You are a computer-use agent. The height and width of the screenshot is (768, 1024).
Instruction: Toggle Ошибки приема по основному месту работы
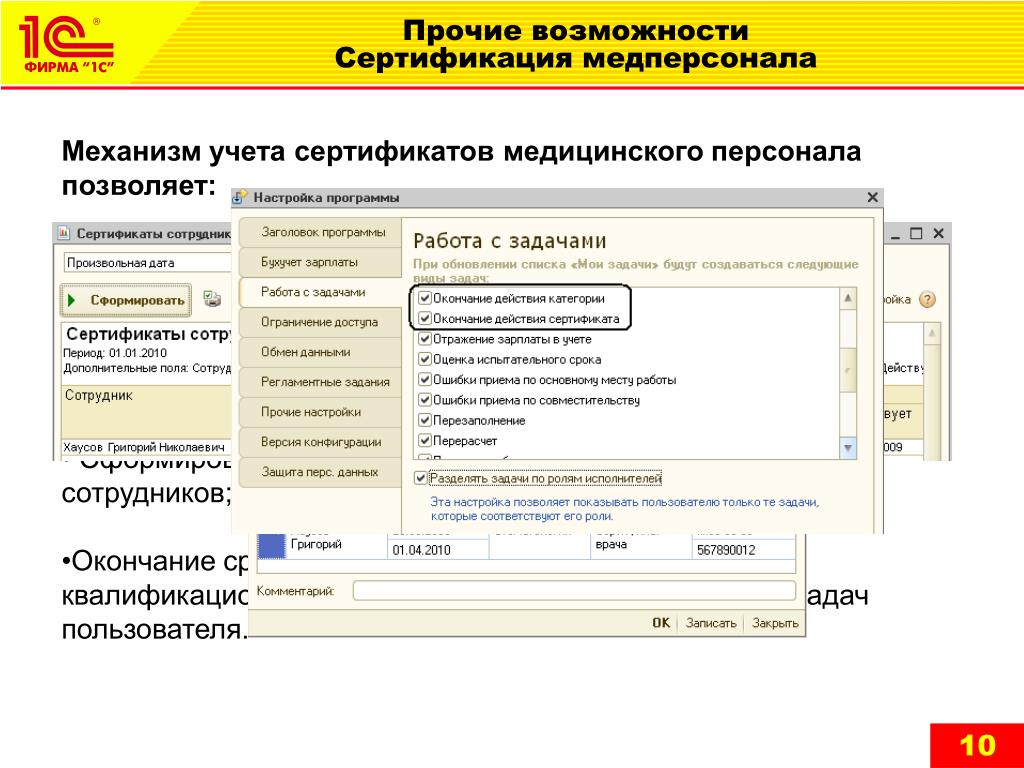(x=425, y=379)
